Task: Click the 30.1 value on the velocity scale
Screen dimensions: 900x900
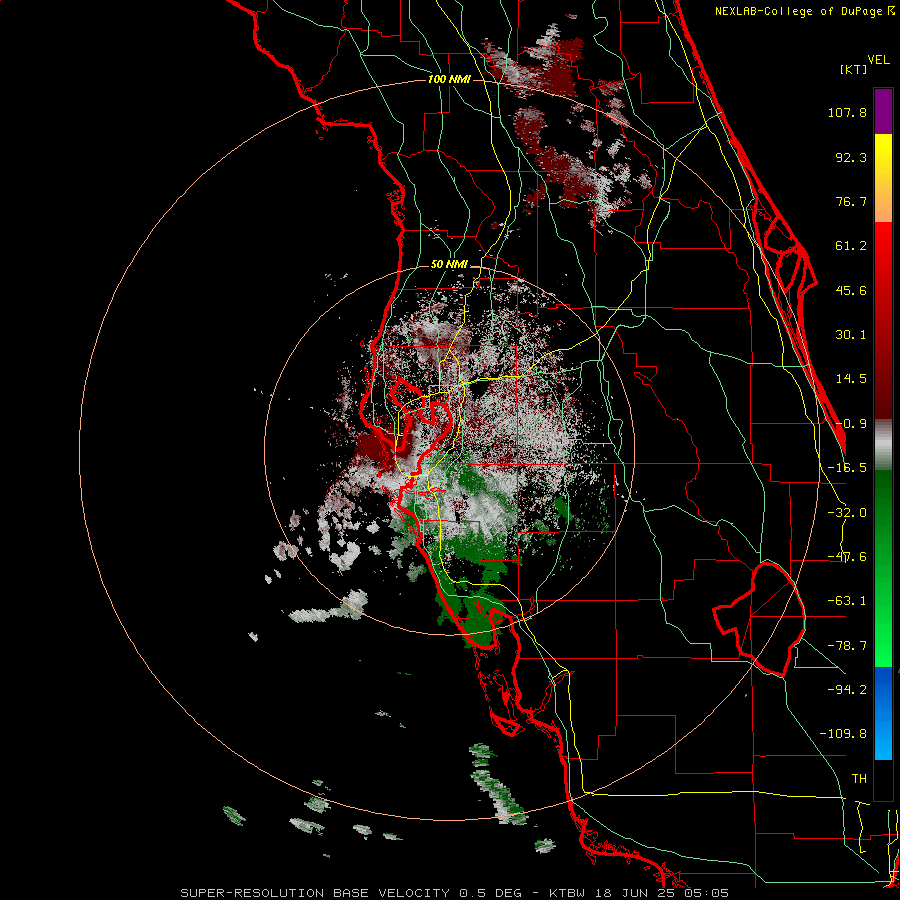Action: tap(851, 335)
